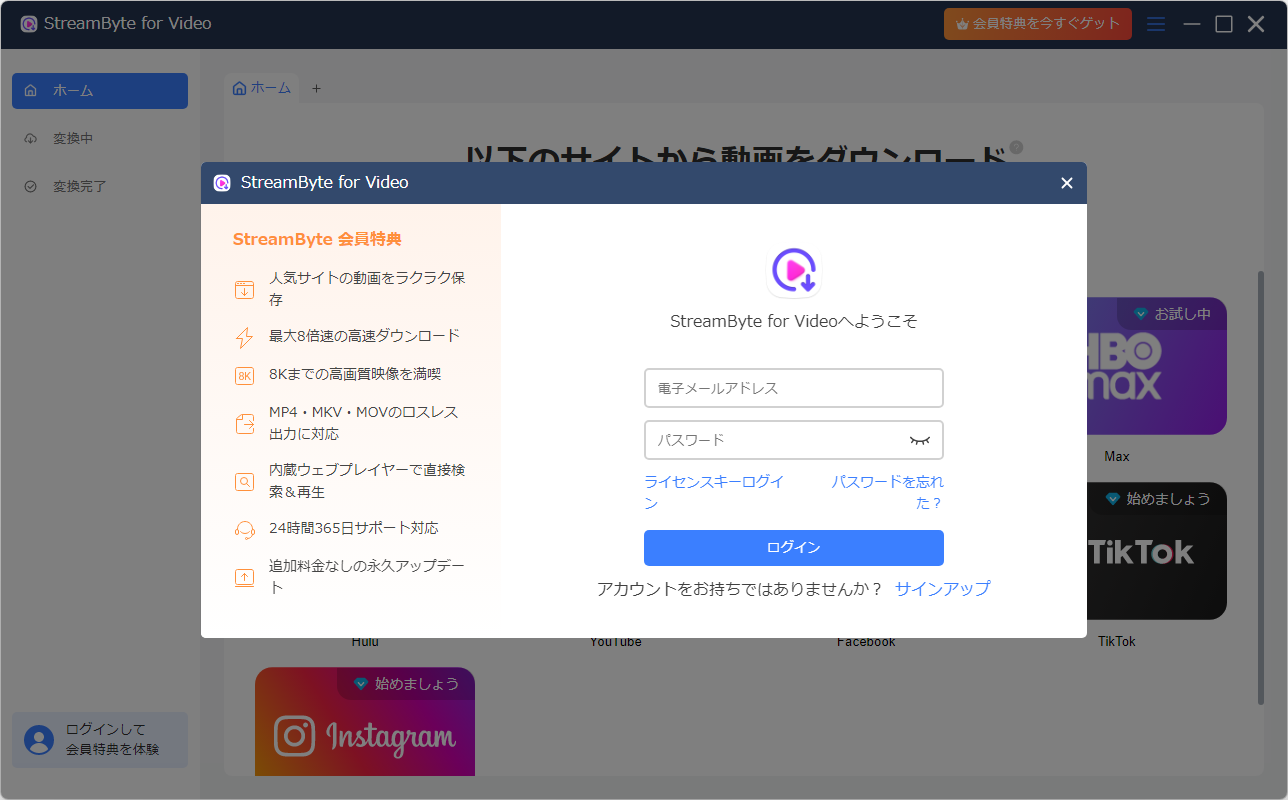Click the blue ログイン button
Image resolution: width=1288 pixels, height=800 pixels.
794,548
